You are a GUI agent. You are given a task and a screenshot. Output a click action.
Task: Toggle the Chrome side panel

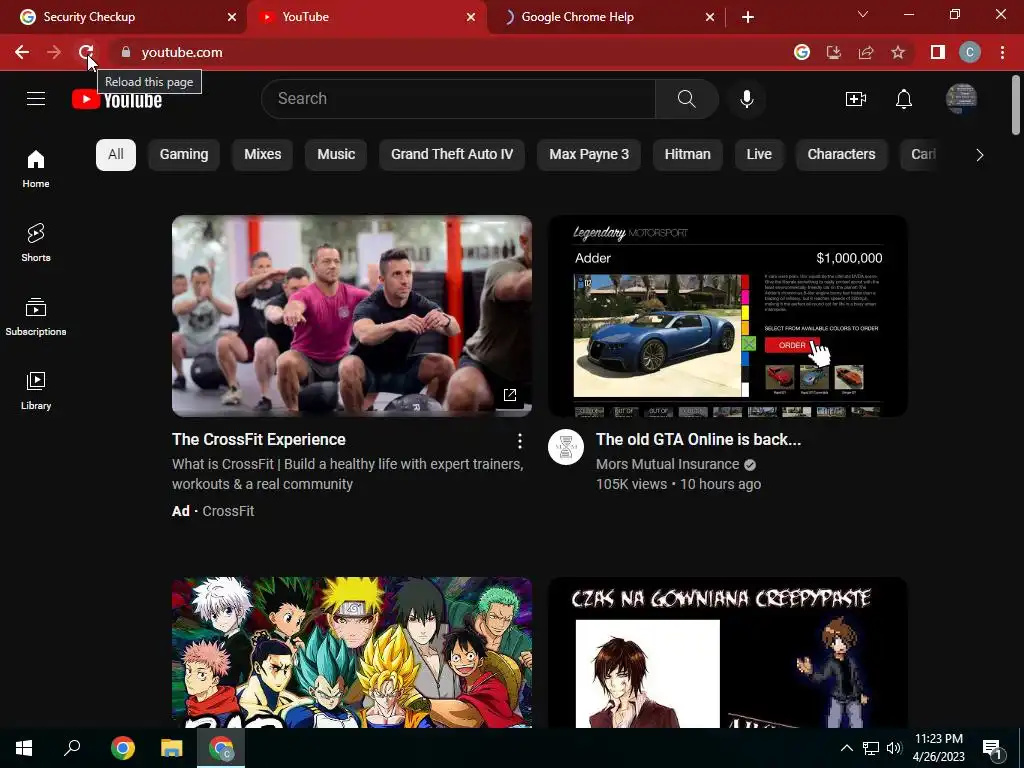point(938,52)
